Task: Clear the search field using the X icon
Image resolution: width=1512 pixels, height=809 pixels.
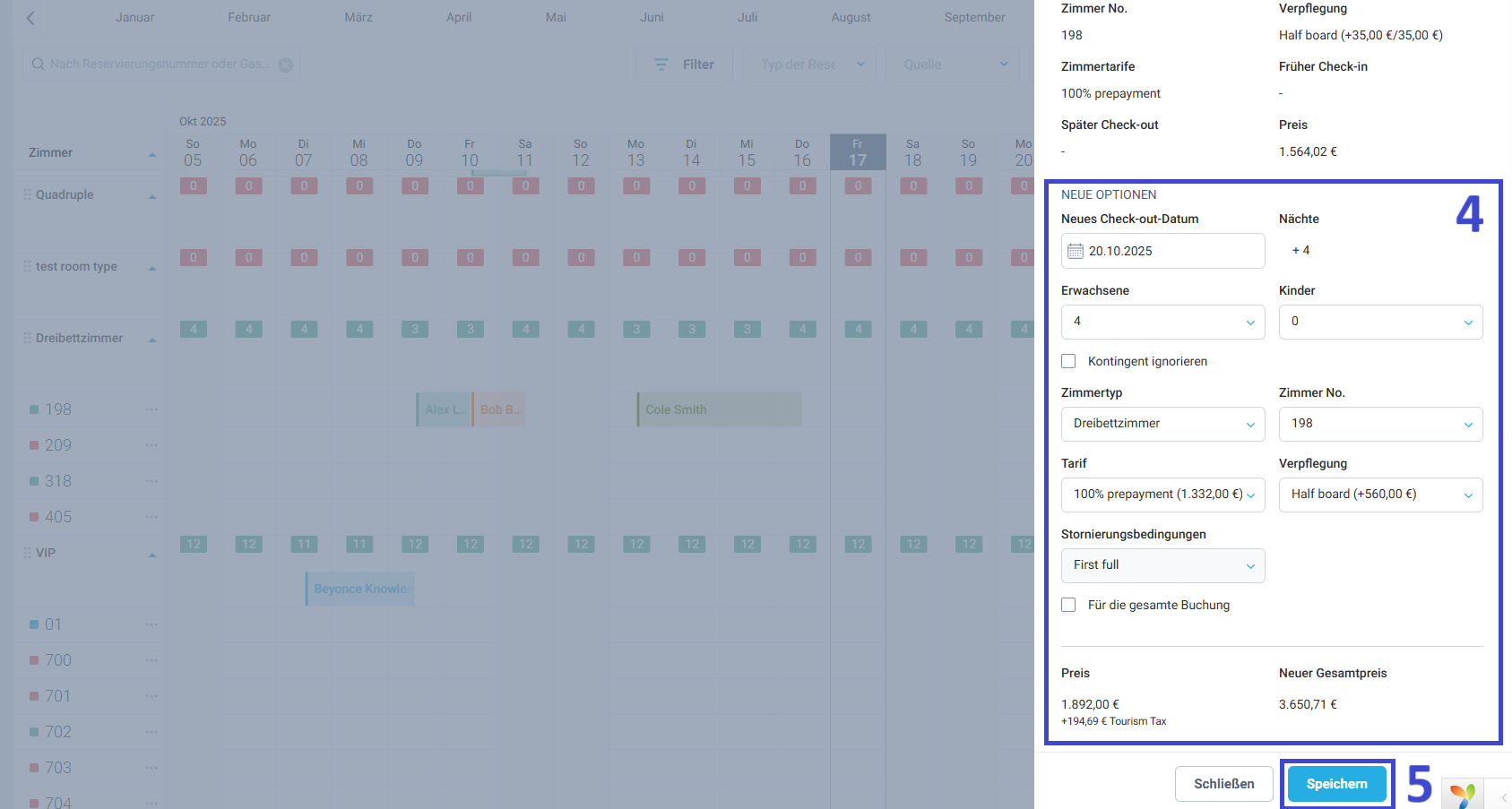Action: 286,64
